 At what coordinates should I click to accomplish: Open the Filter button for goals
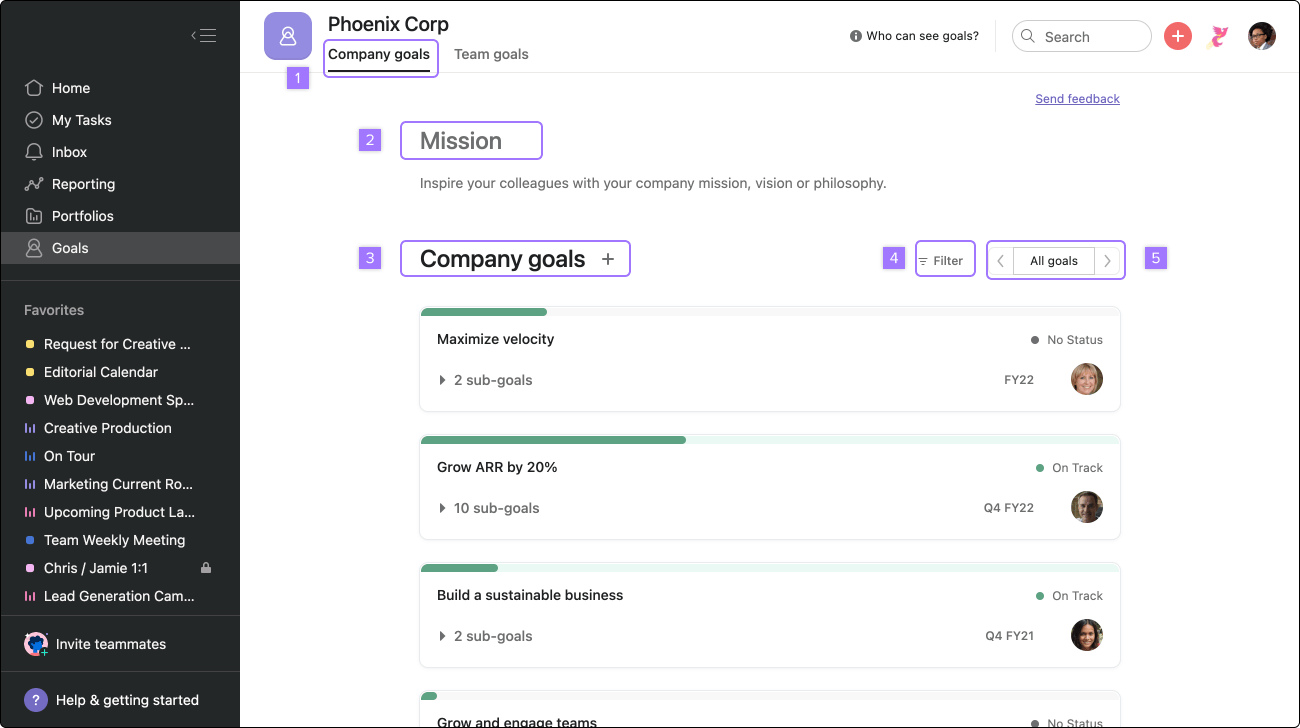pyautogui.click(x=942, y=261)
